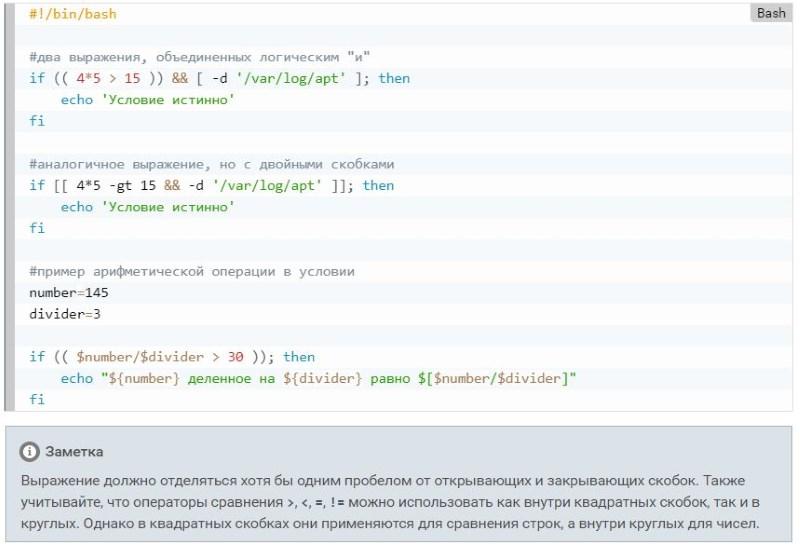Click the line 'if [[ 4*5 -gt 15 && -d'
Image resolution: width=800 pixels, height=547 pixels.
(212, 185)
